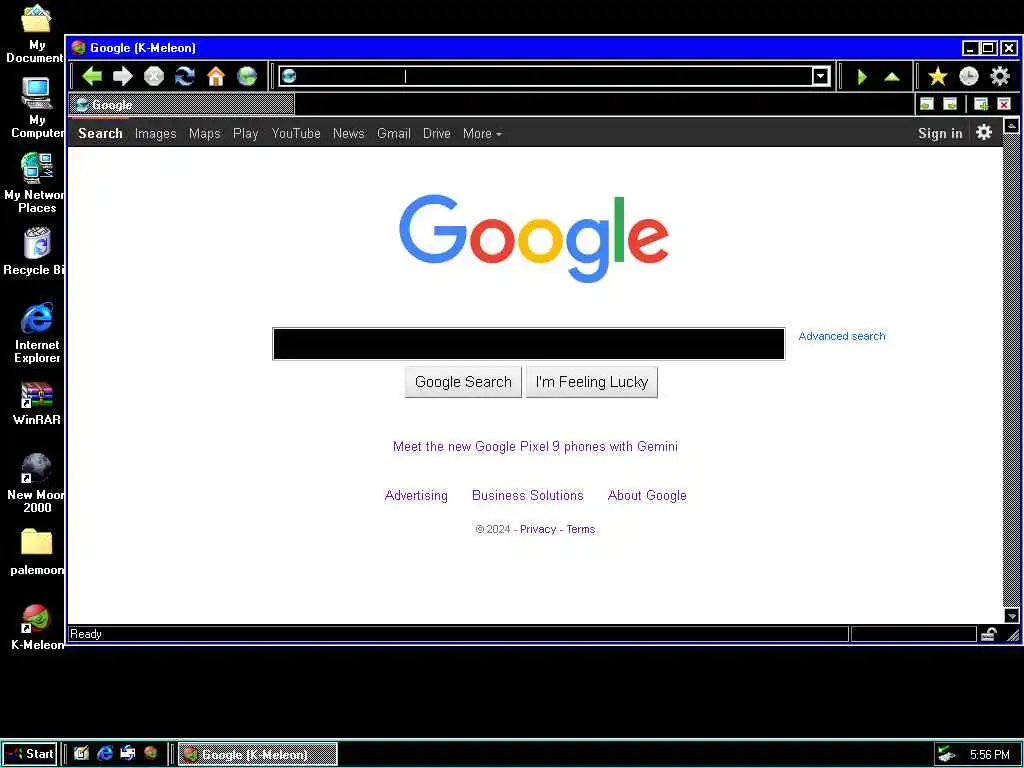Open Gmail in Google navigation bar
This screenshot has width=1024, height=768.
(394, 133)
